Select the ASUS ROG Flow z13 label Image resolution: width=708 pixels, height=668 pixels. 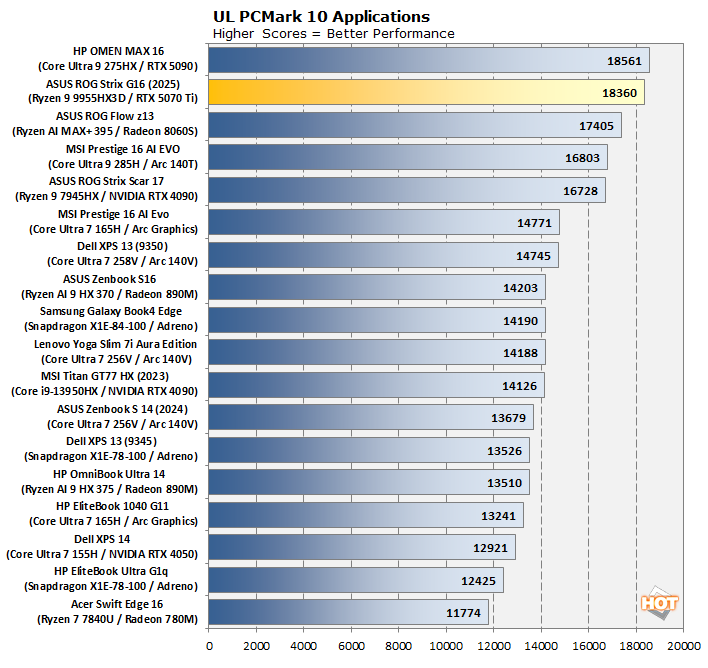(105, 116)
